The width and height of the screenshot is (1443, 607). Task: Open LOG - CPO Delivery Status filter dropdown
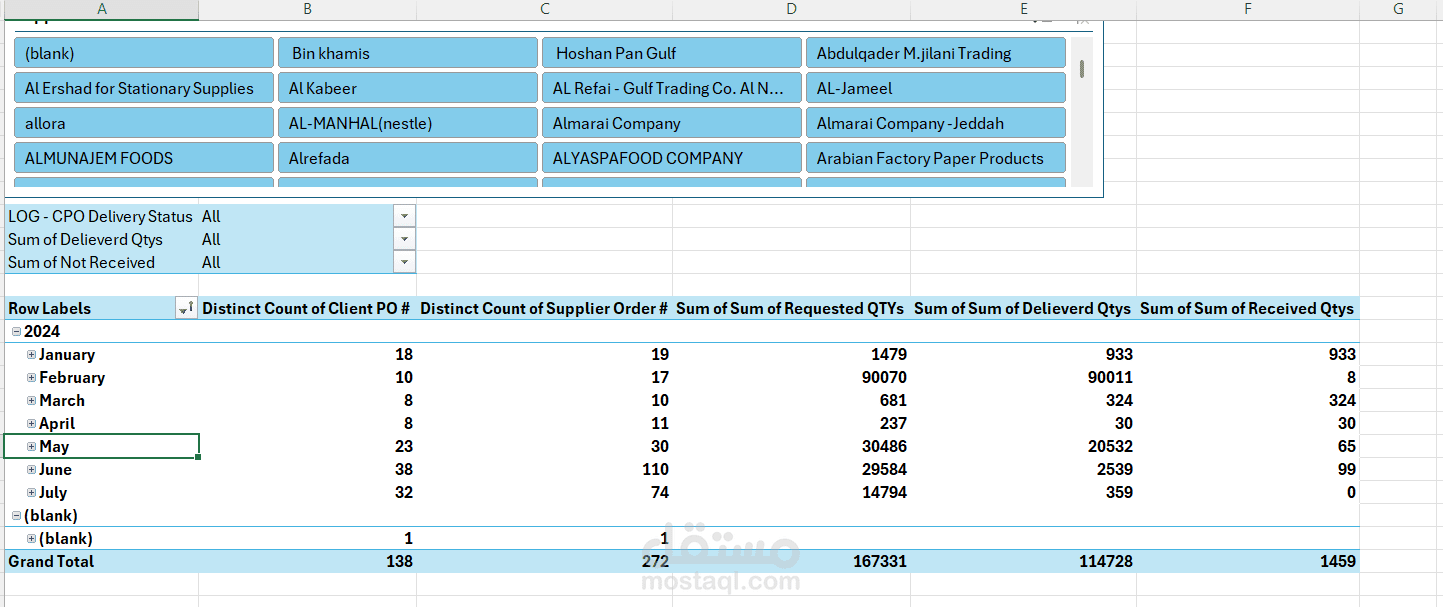404,216
